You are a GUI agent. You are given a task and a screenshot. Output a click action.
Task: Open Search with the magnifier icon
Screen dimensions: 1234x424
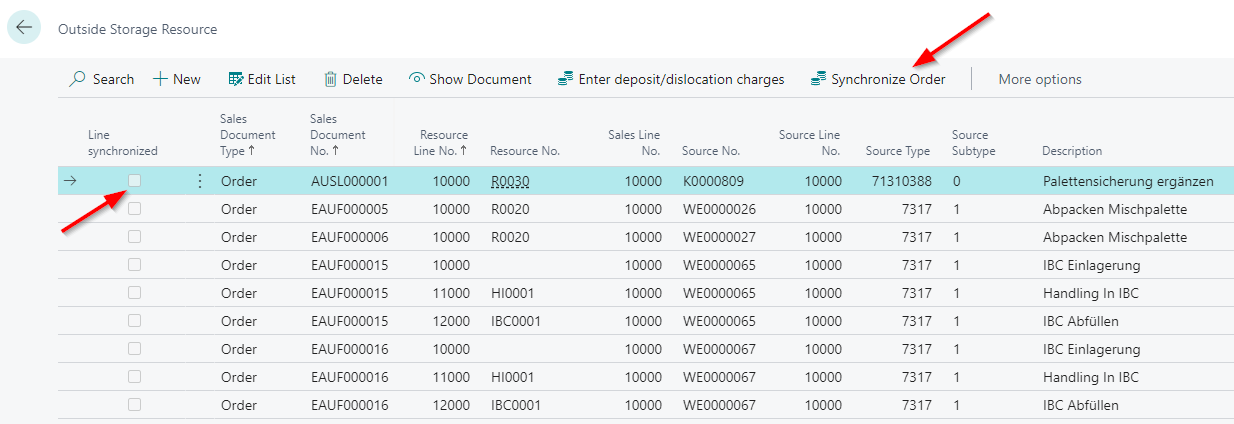point(77,79)
